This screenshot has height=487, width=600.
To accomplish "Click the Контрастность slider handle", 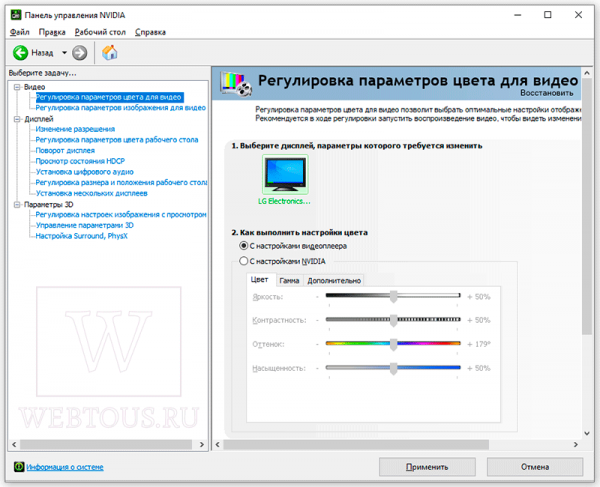I will click(393, 320).
